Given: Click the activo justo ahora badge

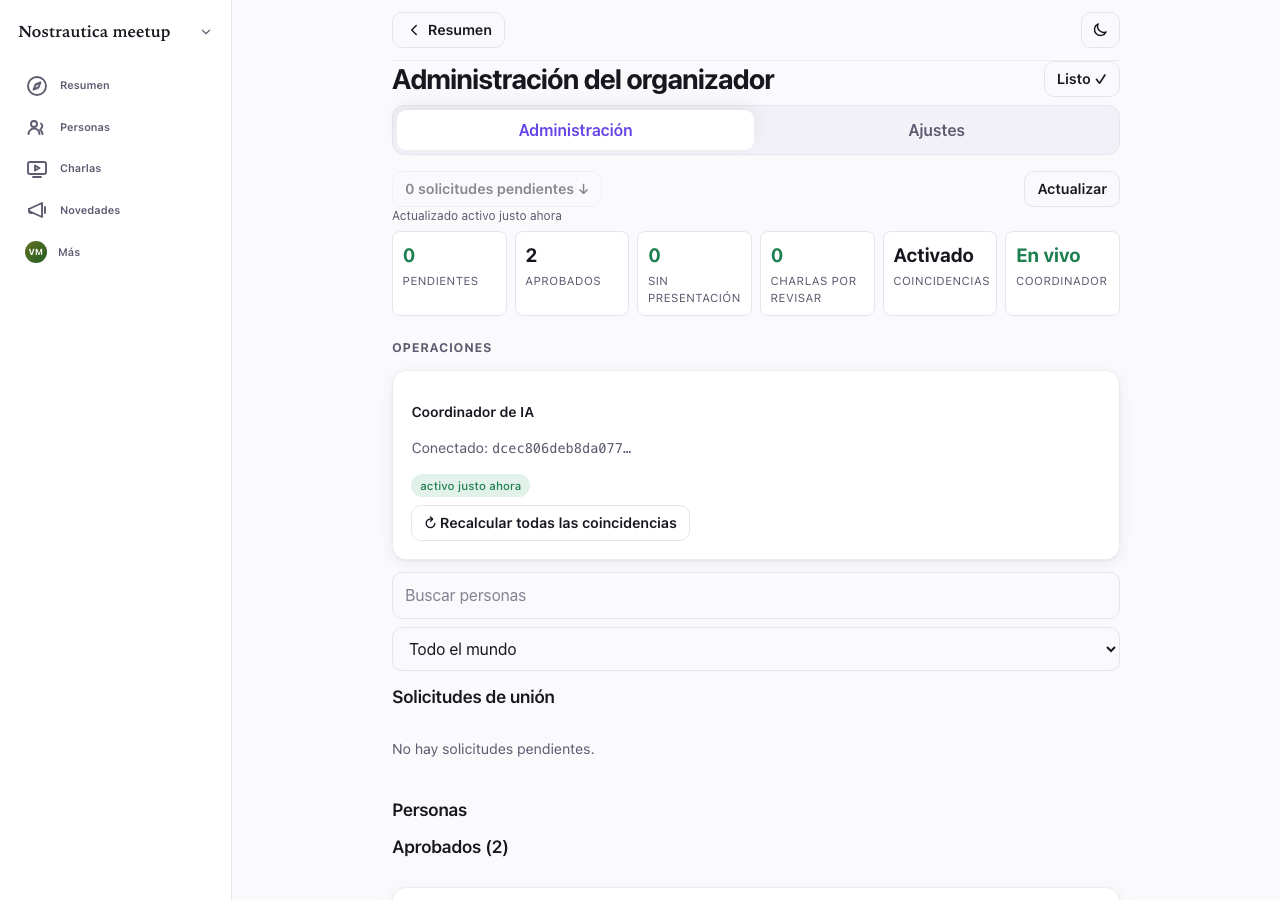Looking at the screenshot, I should (470, 486).
